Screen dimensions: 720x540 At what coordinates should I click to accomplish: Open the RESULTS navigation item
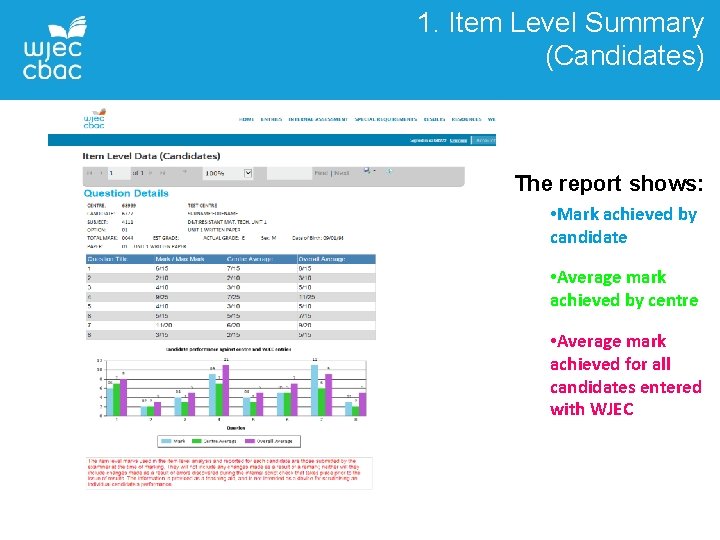(x=434, y=119)
